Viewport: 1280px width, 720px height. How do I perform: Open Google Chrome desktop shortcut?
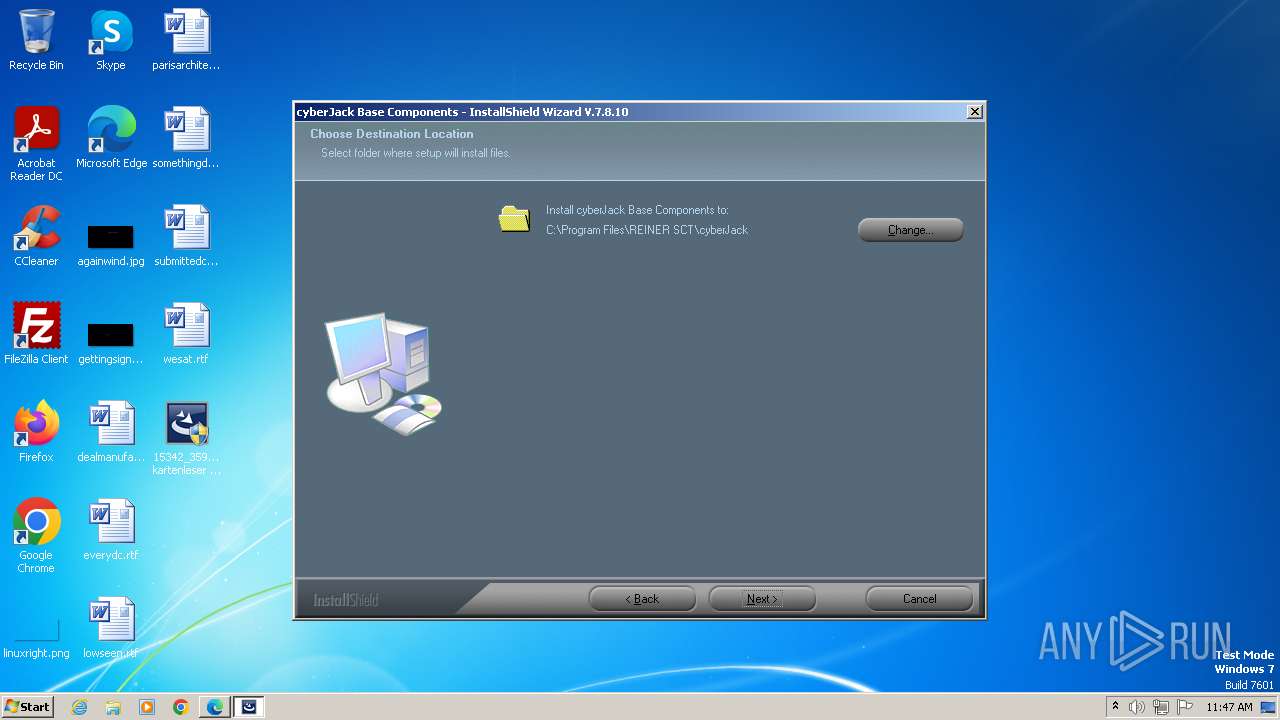(x=36, y=536)
